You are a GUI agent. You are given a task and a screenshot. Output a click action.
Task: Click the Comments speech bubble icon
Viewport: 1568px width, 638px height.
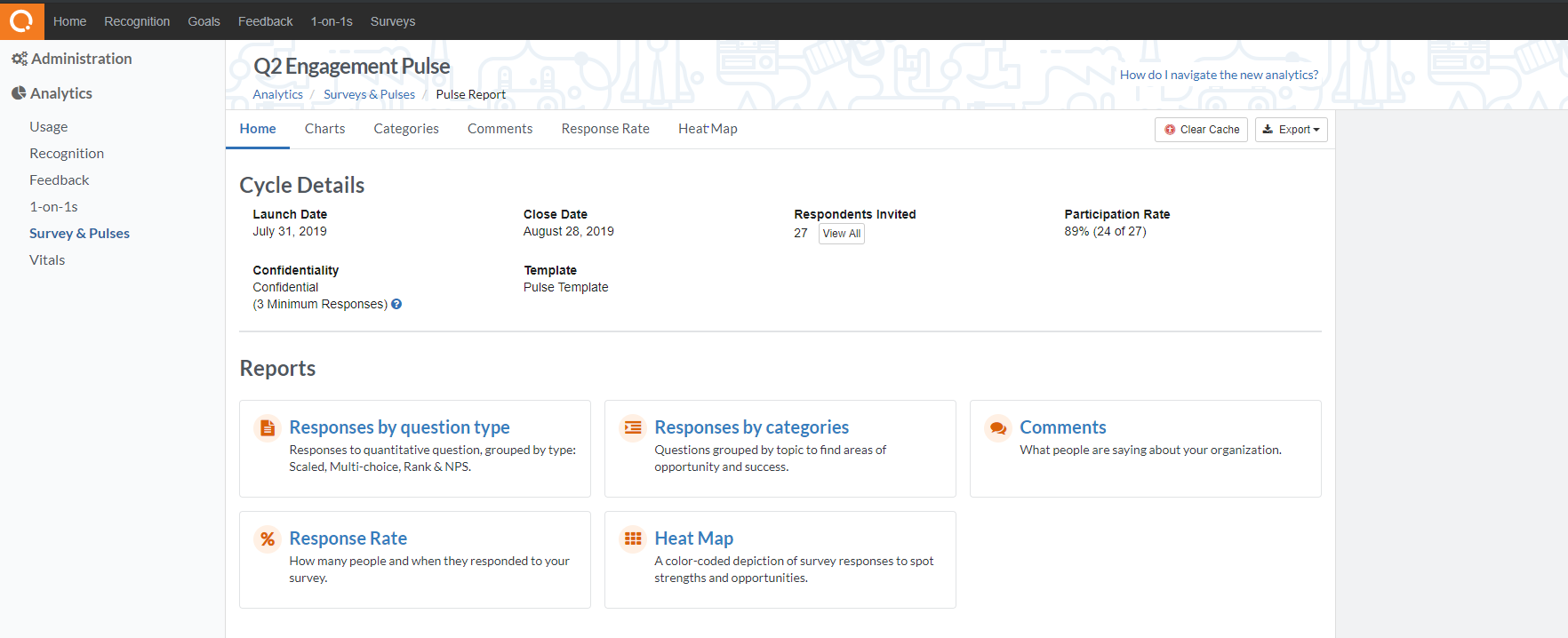(x=998, y=428)
